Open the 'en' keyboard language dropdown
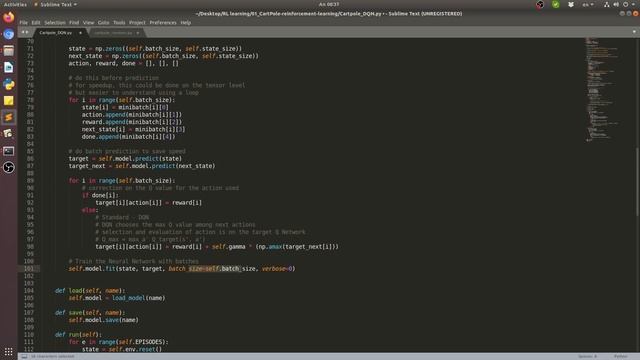 coord(588,4)
